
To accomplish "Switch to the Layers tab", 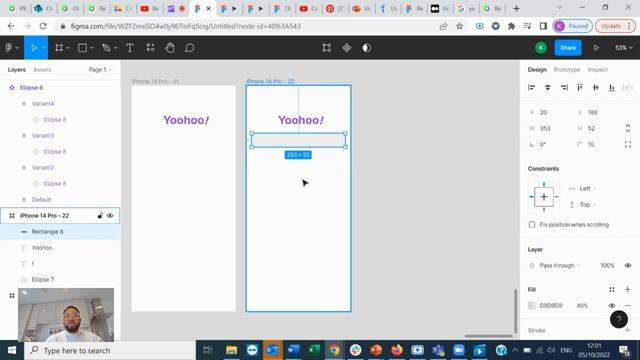I will (17, 70).
